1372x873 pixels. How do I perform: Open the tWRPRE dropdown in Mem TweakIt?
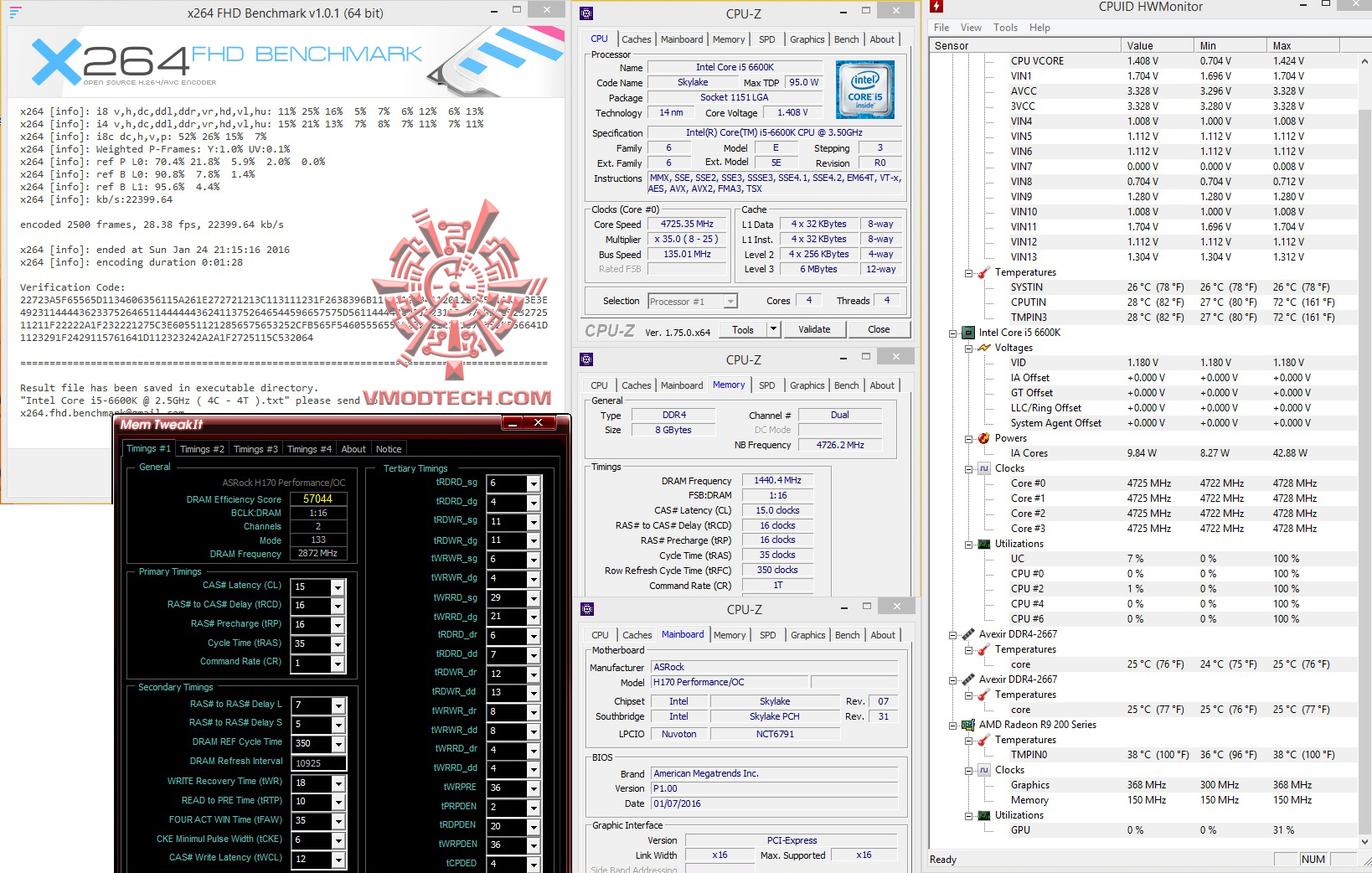pos(533,788)
